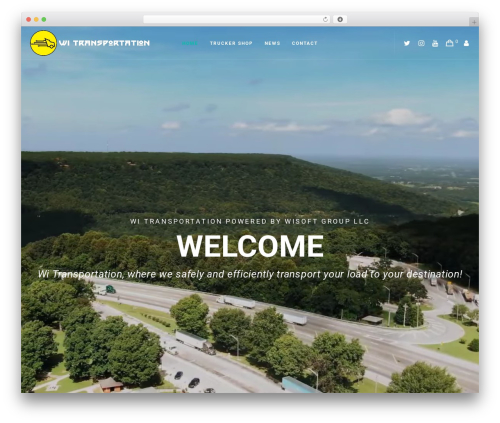Click the WELCOME heading
The height and width of the screenshot is (423, 500).
click(250, 246)
